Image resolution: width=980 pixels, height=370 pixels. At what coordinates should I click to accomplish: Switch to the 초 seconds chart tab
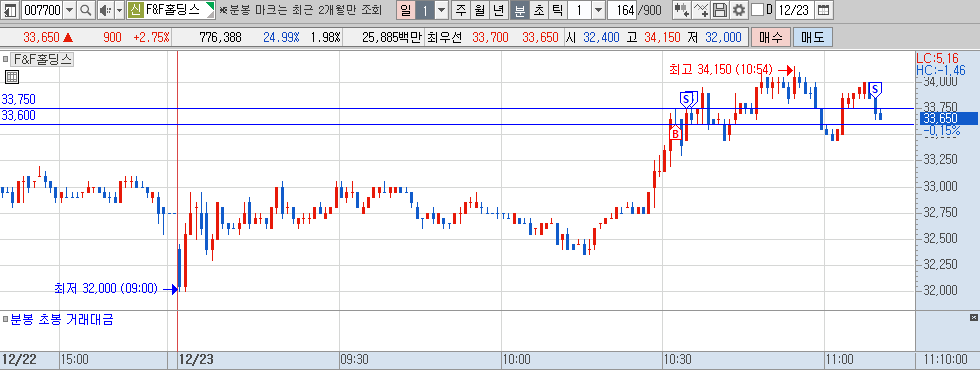point(538,10)
